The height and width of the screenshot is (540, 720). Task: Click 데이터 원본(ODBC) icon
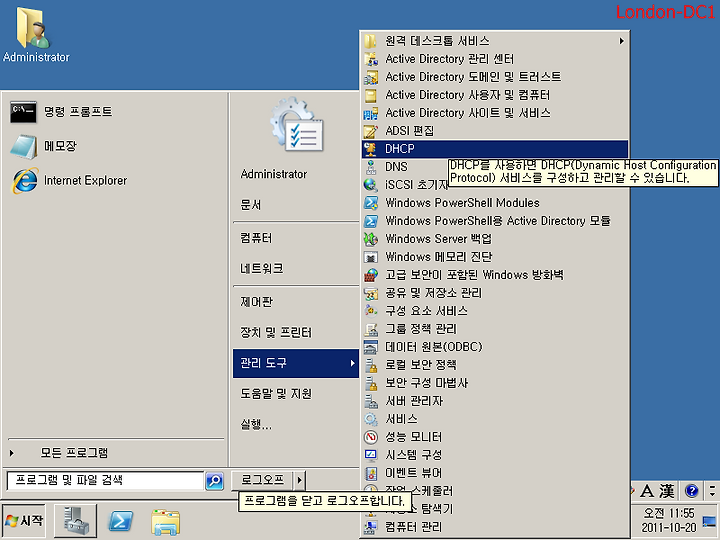(x=371, y=347)
